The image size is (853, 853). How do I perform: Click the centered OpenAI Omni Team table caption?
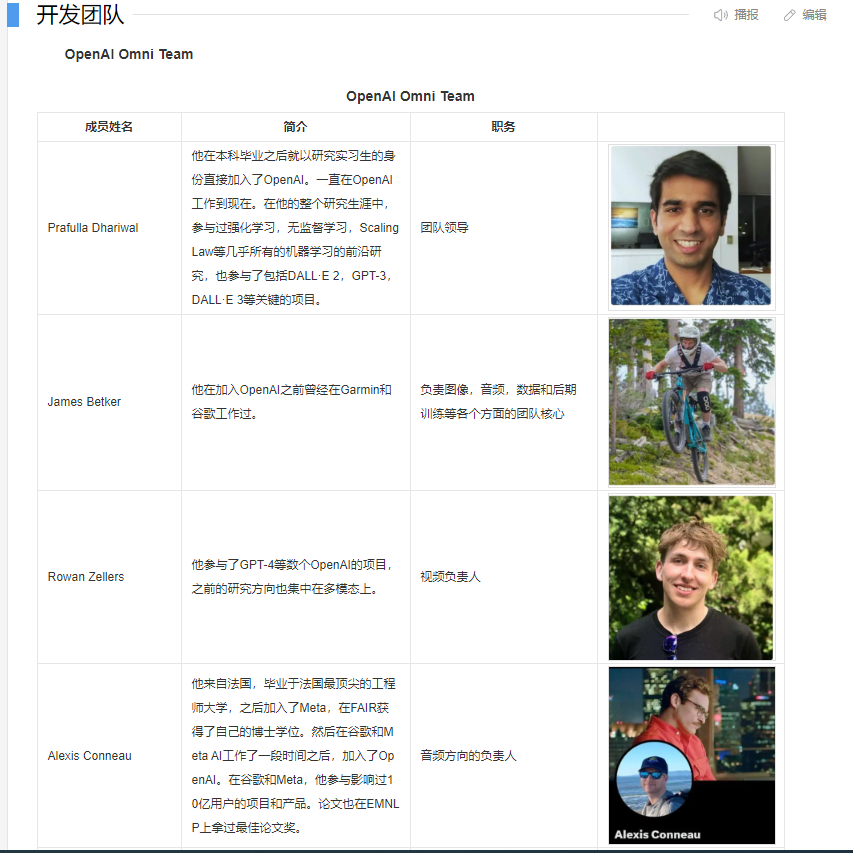point(410,96)
